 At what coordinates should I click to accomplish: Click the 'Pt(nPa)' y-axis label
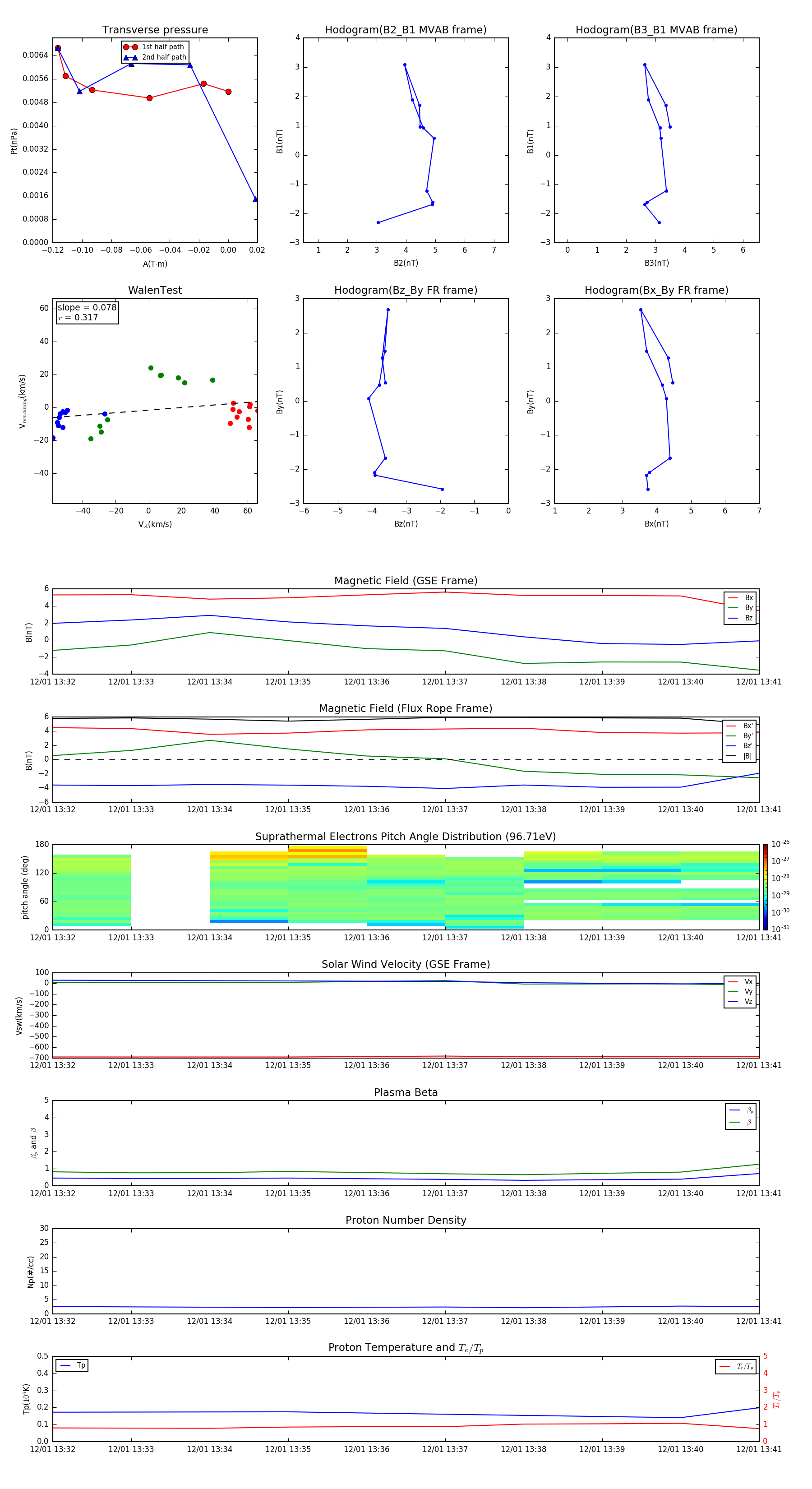[14, 141]
